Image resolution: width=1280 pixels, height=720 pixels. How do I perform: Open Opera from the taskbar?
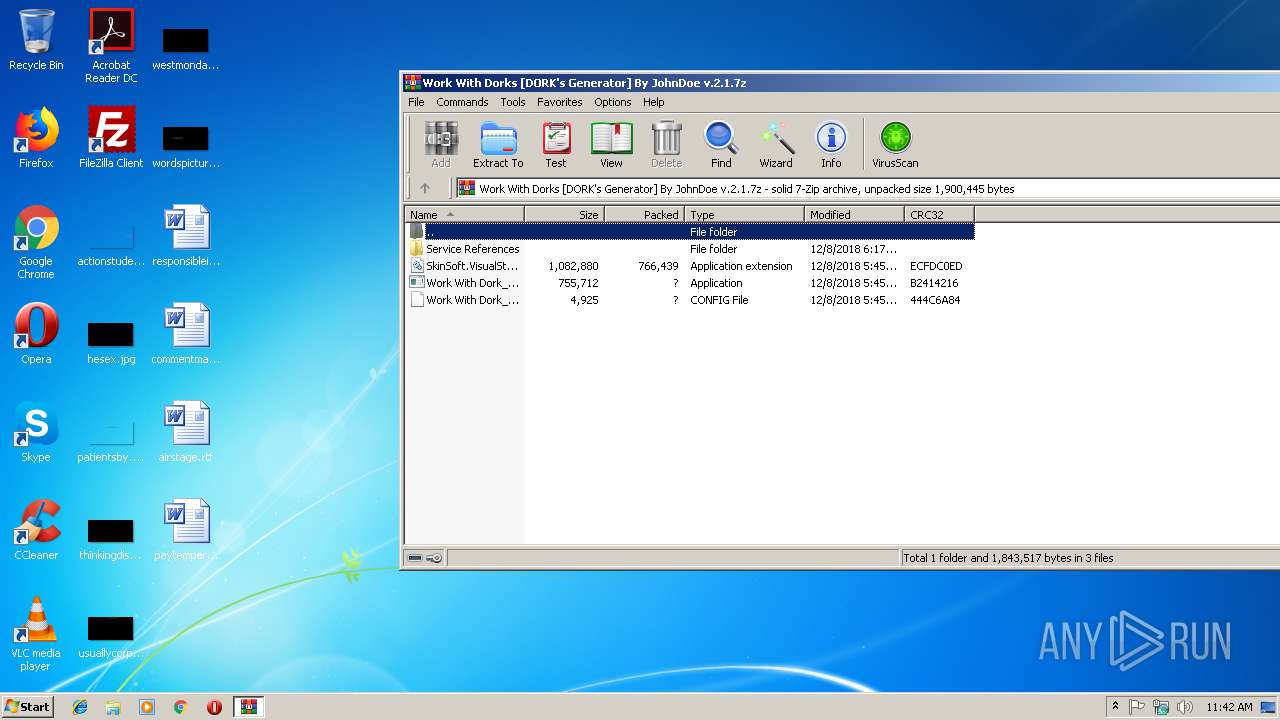coord(214,707)
